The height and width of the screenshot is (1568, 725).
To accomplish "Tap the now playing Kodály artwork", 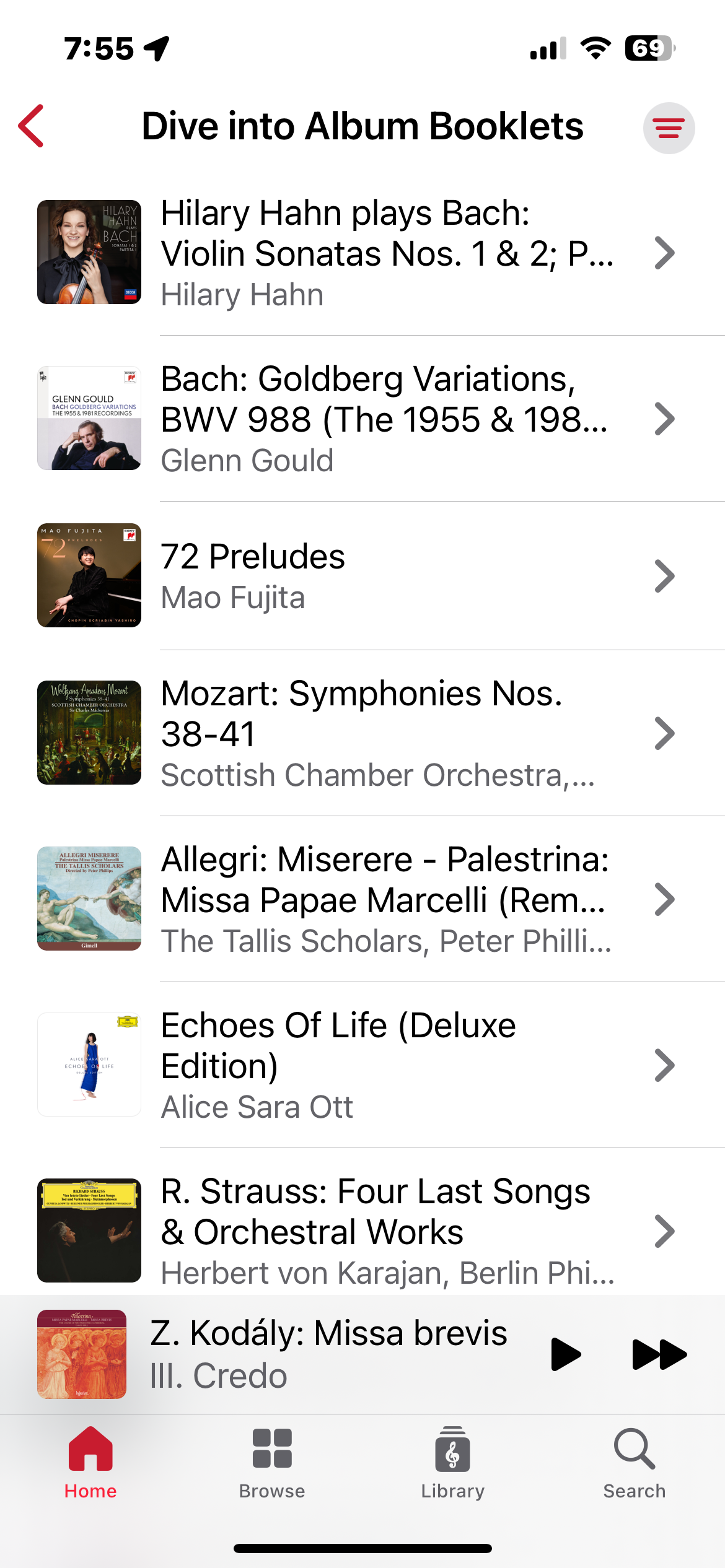I will click(x=82, y=1354).
